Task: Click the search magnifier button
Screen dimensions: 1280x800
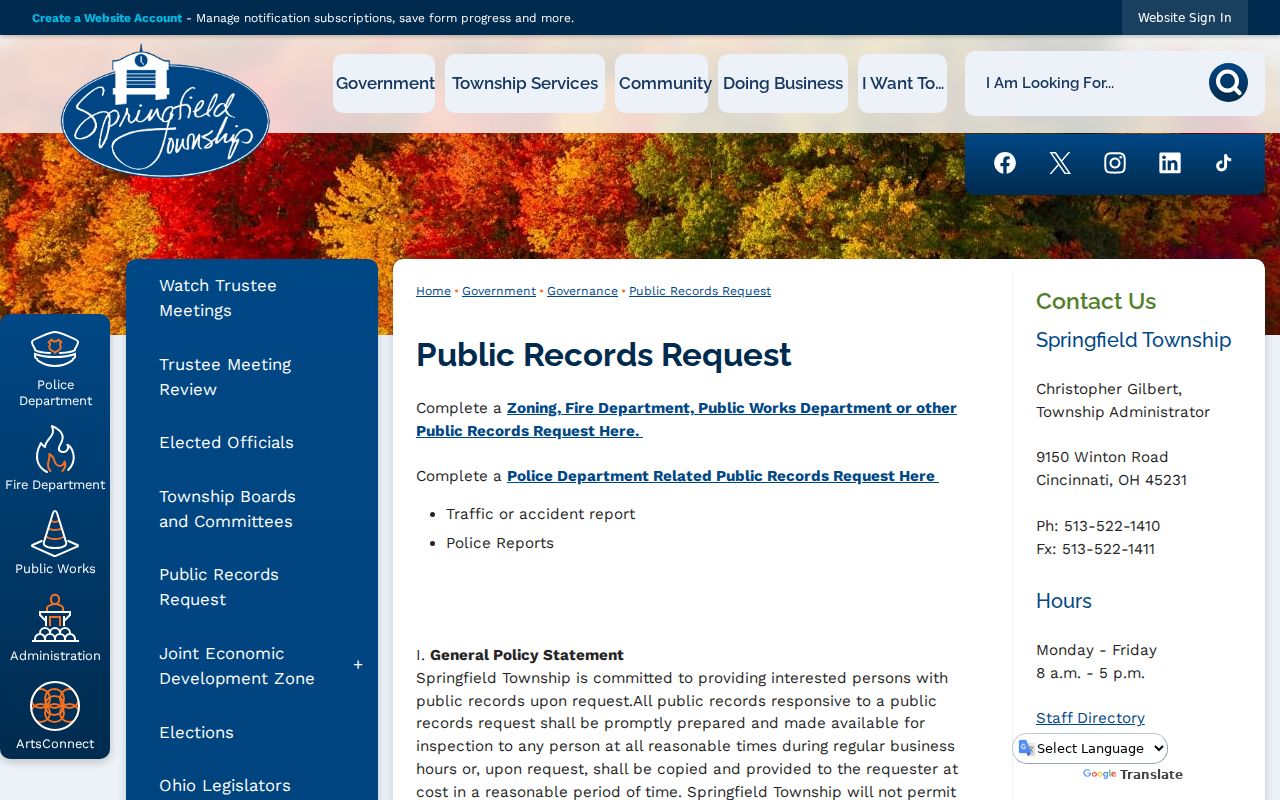Action: click(x=1228, y=83)
